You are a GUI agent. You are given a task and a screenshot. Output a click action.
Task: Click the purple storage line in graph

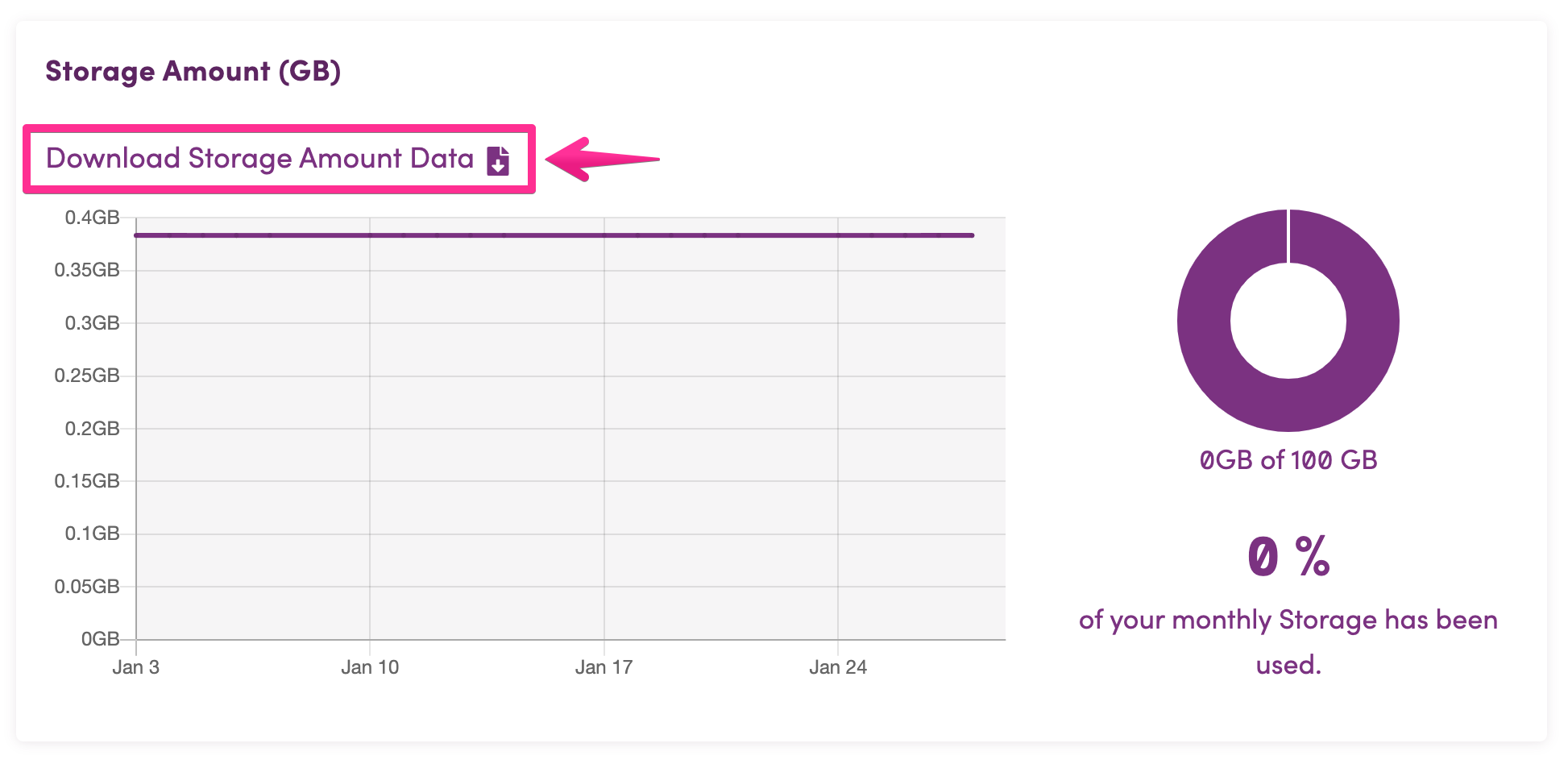click(x=554, y=235)
